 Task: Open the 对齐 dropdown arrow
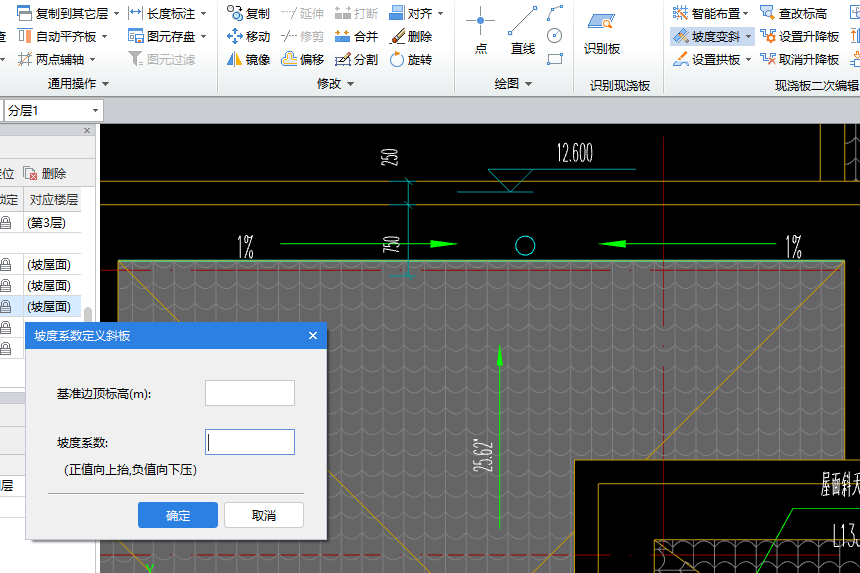tap(440, 14)
